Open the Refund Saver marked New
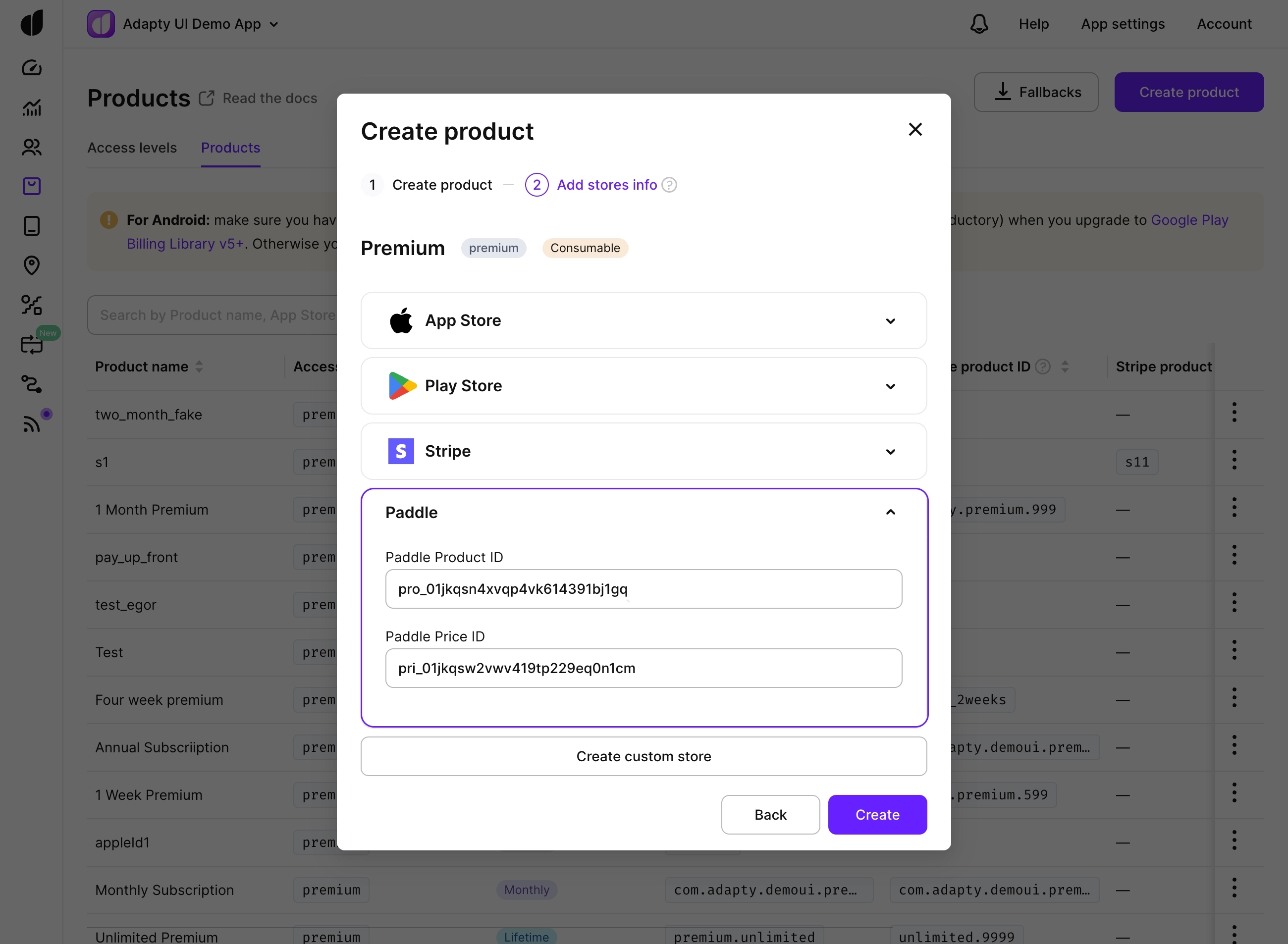This screenshot has height=944, width=1288. point(32,344)
